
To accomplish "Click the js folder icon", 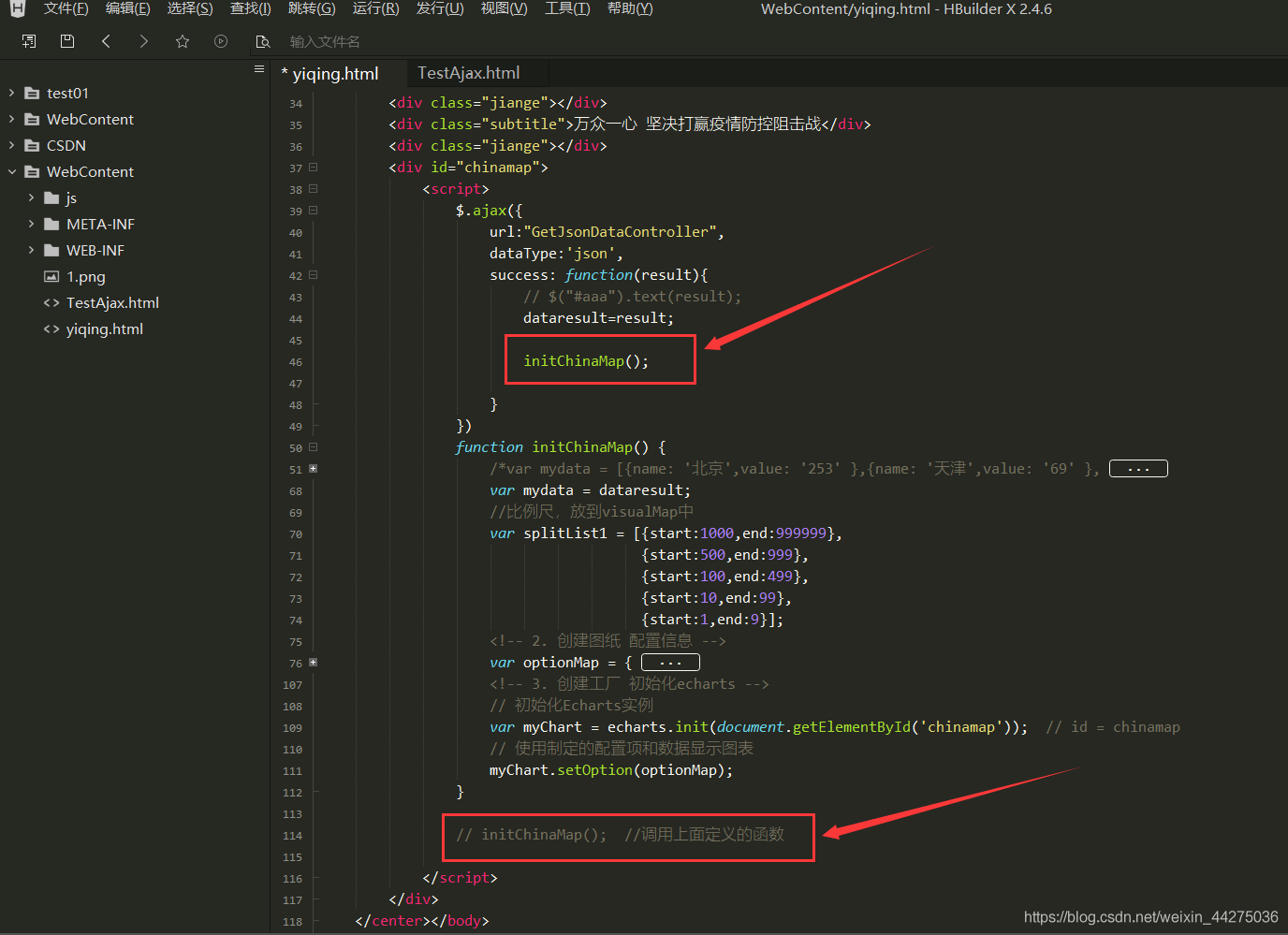I will (x=51, y=198).
